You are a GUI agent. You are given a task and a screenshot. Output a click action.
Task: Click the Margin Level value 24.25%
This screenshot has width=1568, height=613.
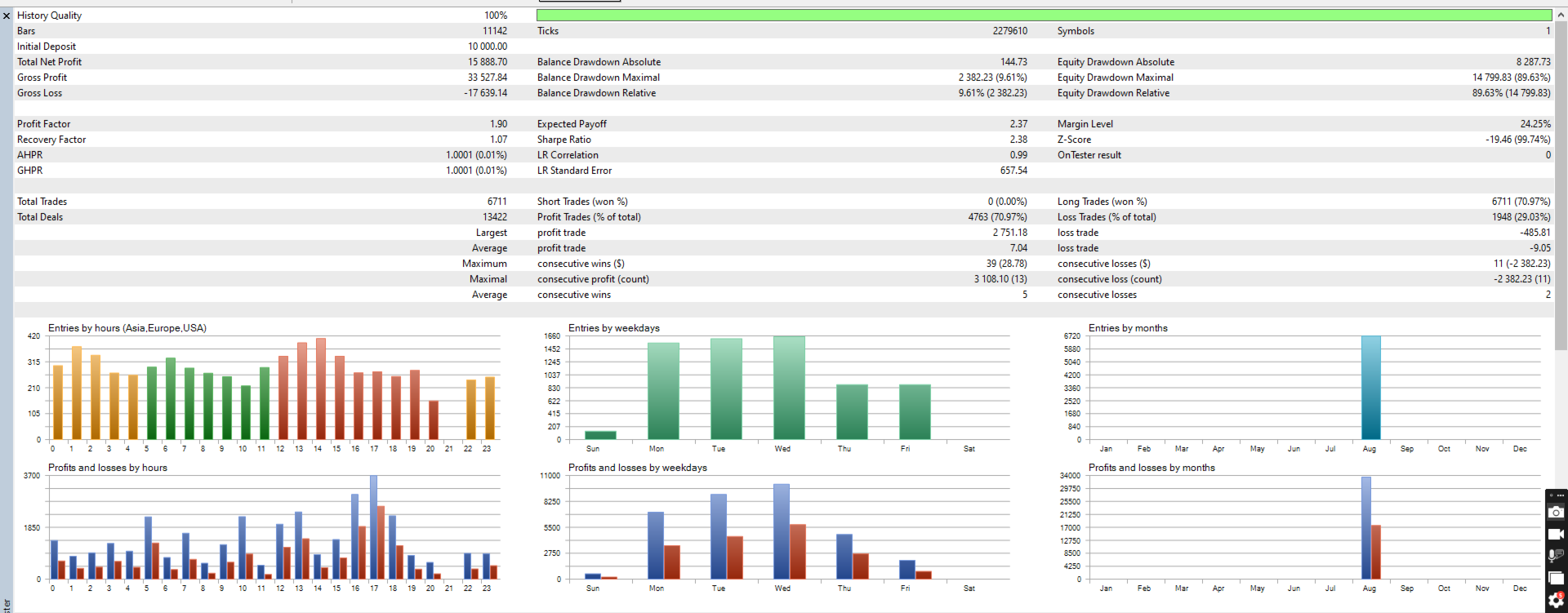coord(1535,124)
